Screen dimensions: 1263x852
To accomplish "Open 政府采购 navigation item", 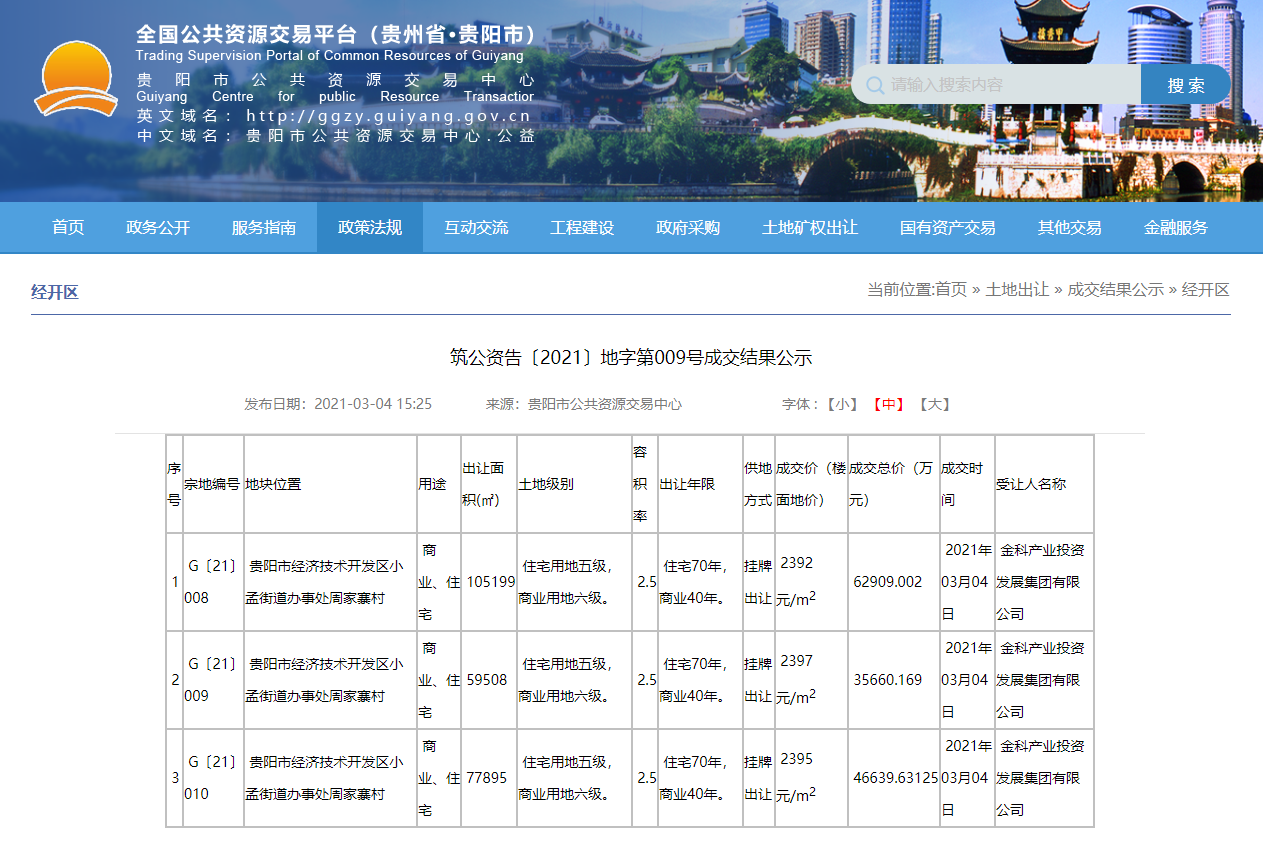I will coord(688,228).
